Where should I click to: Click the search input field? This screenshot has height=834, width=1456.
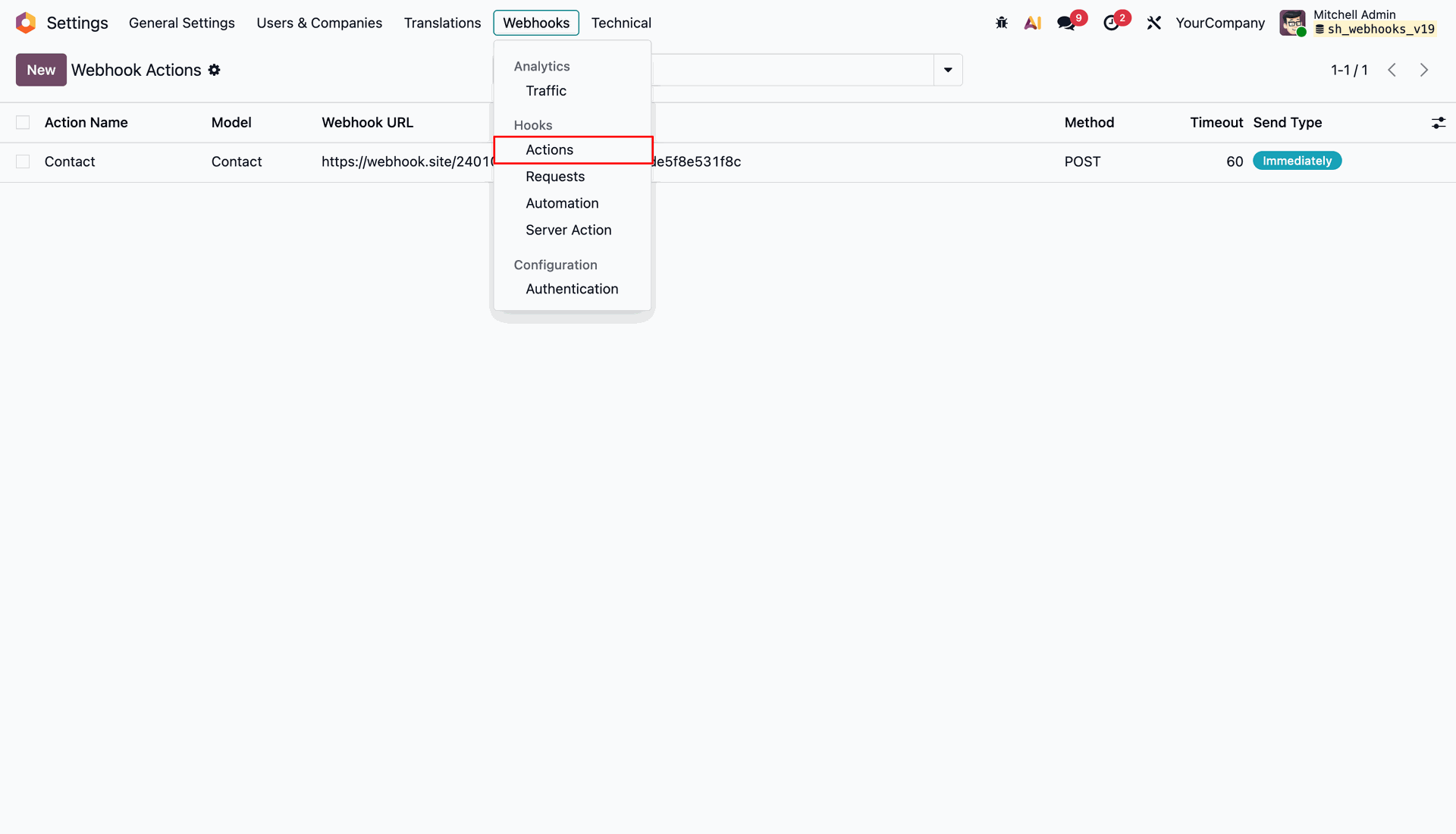click(792, 70)
